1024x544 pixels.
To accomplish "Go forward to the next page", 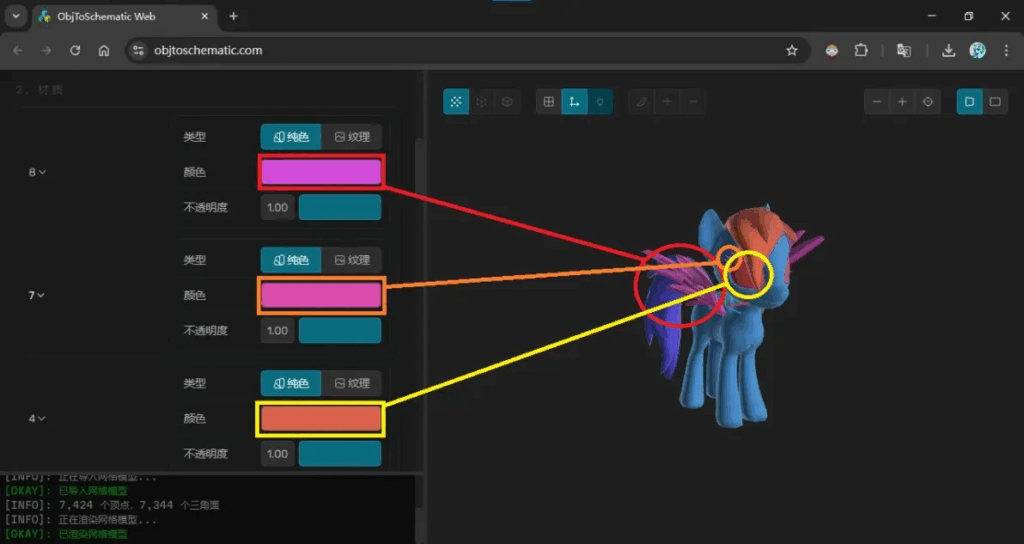I will (46, 50).
